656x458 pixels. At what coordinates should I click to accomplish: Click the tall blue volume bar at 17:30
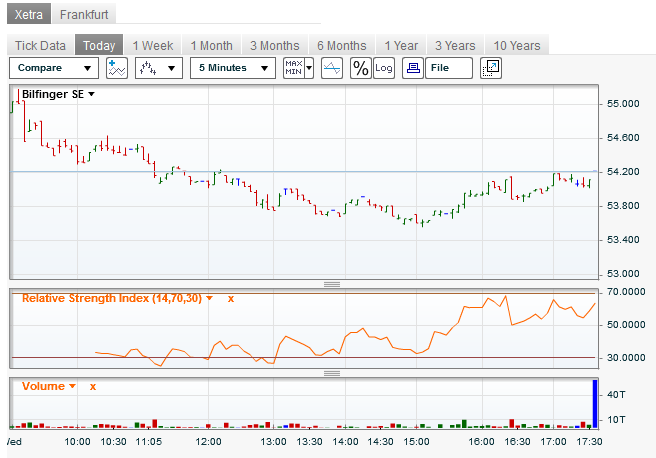pyautogui.click(x=595, y=404)
